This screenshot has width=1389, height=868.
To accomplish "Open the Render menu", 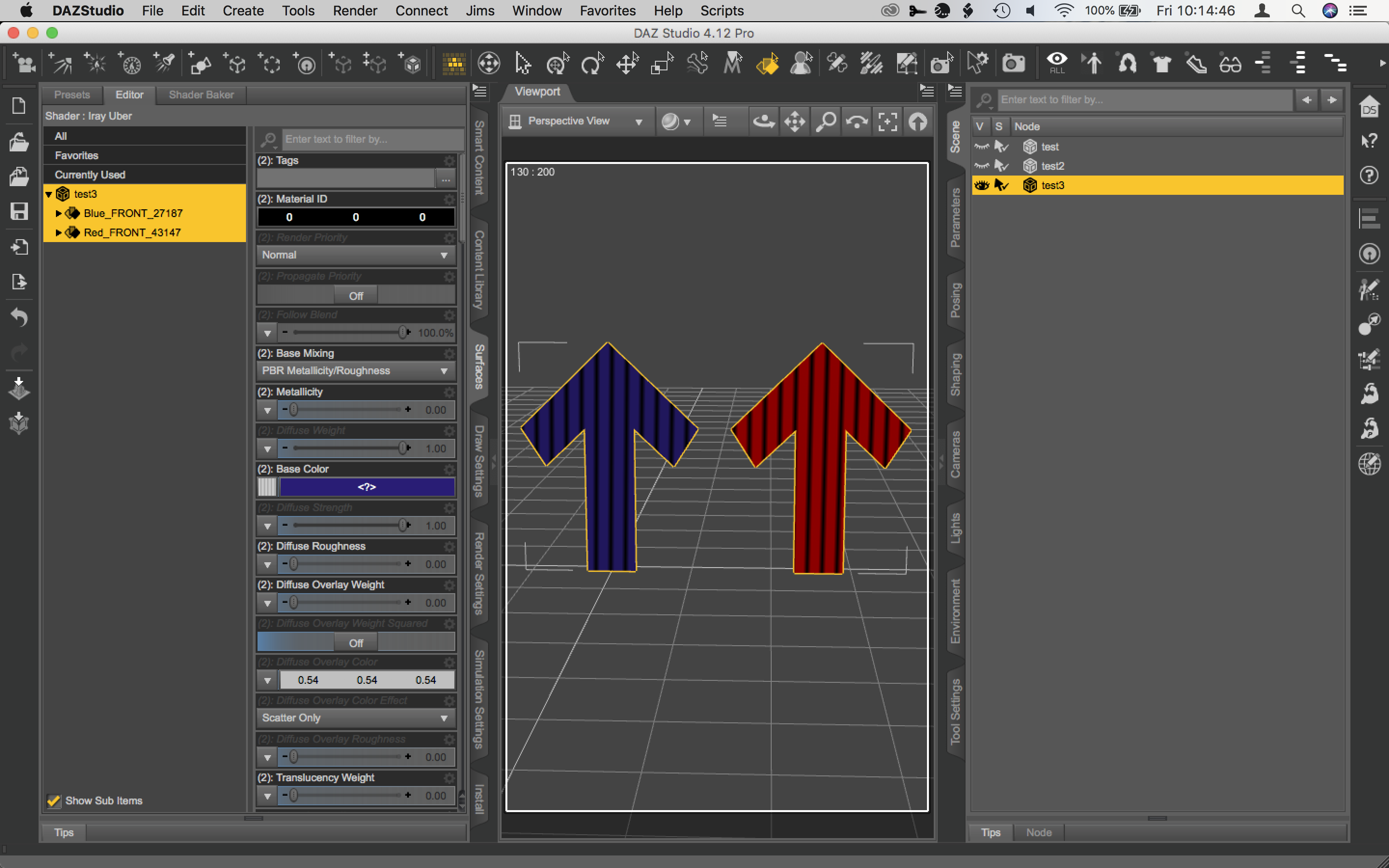I will (354, 10).
